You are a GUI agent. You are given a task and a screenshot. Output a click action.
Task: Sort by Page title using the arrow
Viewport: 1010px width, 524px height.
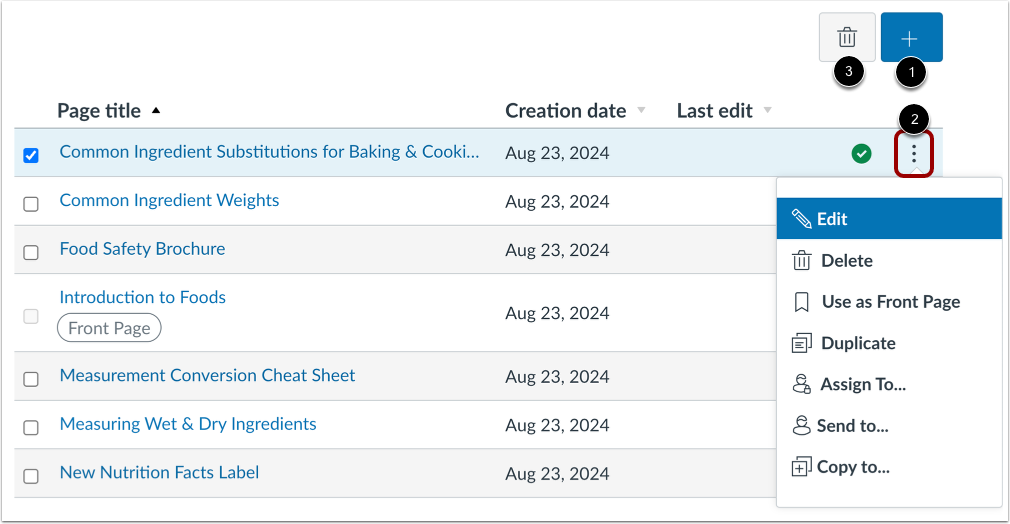click(155, 111)
